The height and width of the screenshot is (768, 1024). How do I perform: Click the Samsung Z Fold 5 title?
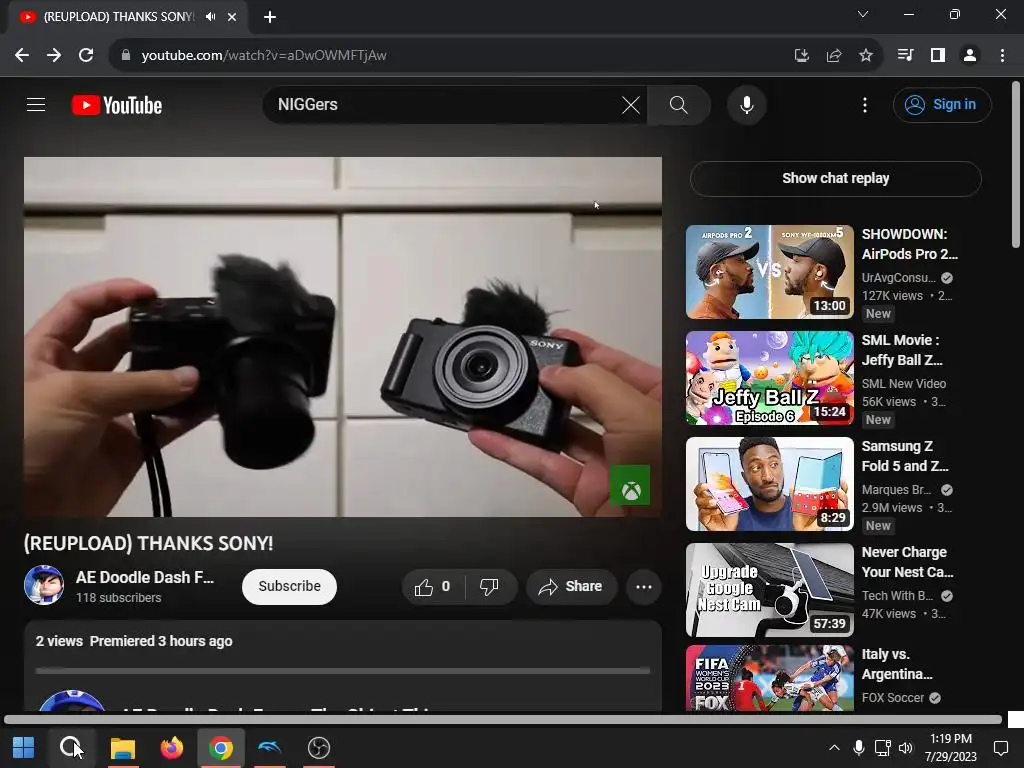[x=904, y=456]
